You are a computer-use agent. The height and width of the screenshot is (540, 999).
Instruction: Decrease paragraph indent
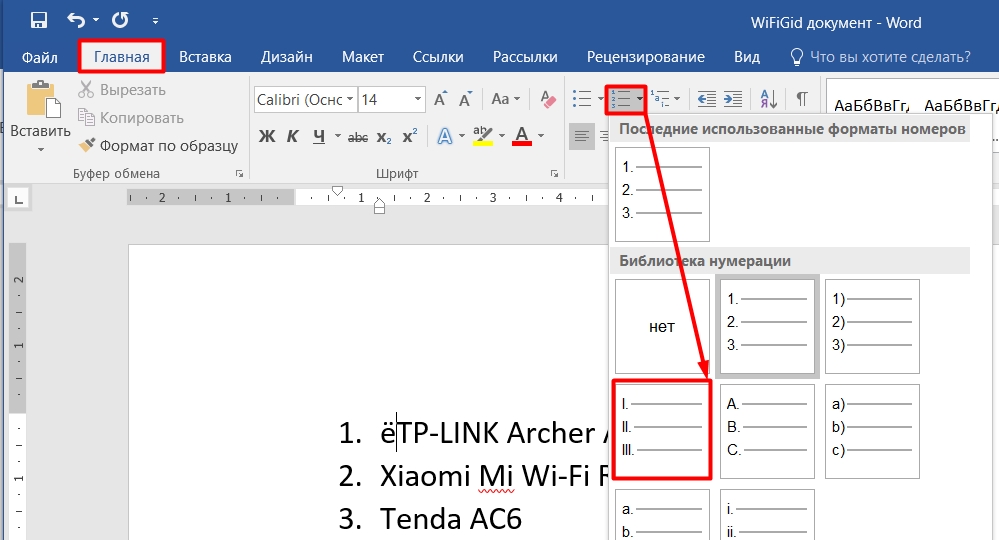pos(707,99)
